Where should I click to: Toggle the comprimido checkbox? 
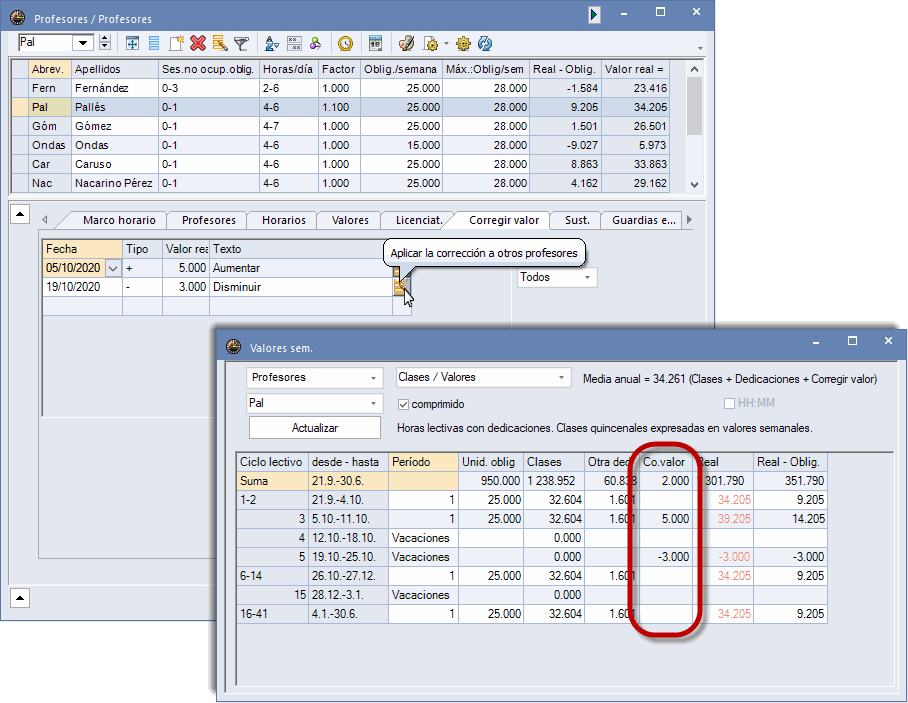coord(404,404)
